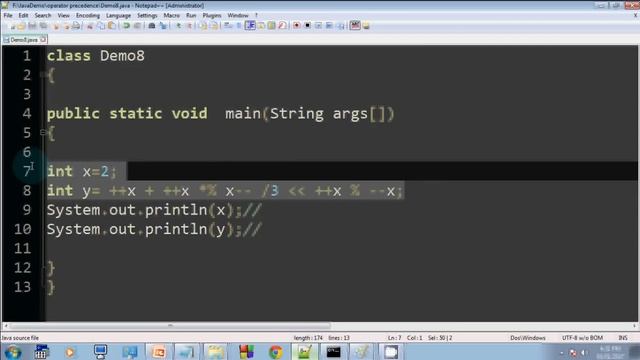
Task: Toggle show all characters
Action: pos(239,26)
